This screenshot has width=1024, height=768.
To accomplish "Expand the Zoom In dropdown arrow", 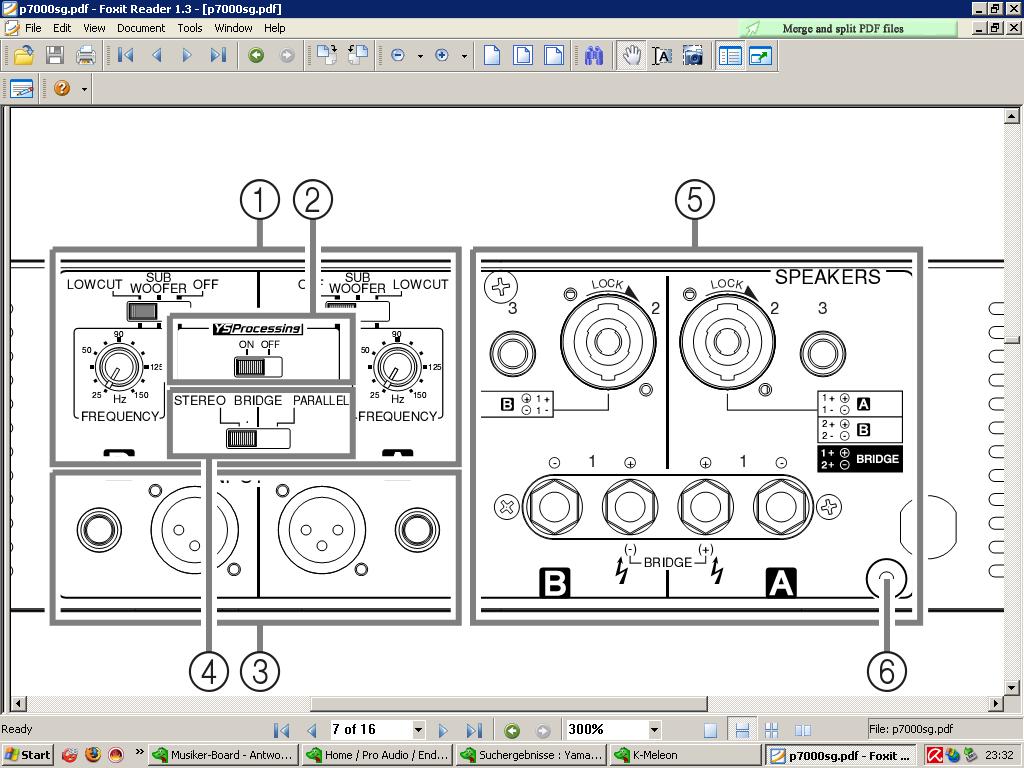I will (464, 56).
